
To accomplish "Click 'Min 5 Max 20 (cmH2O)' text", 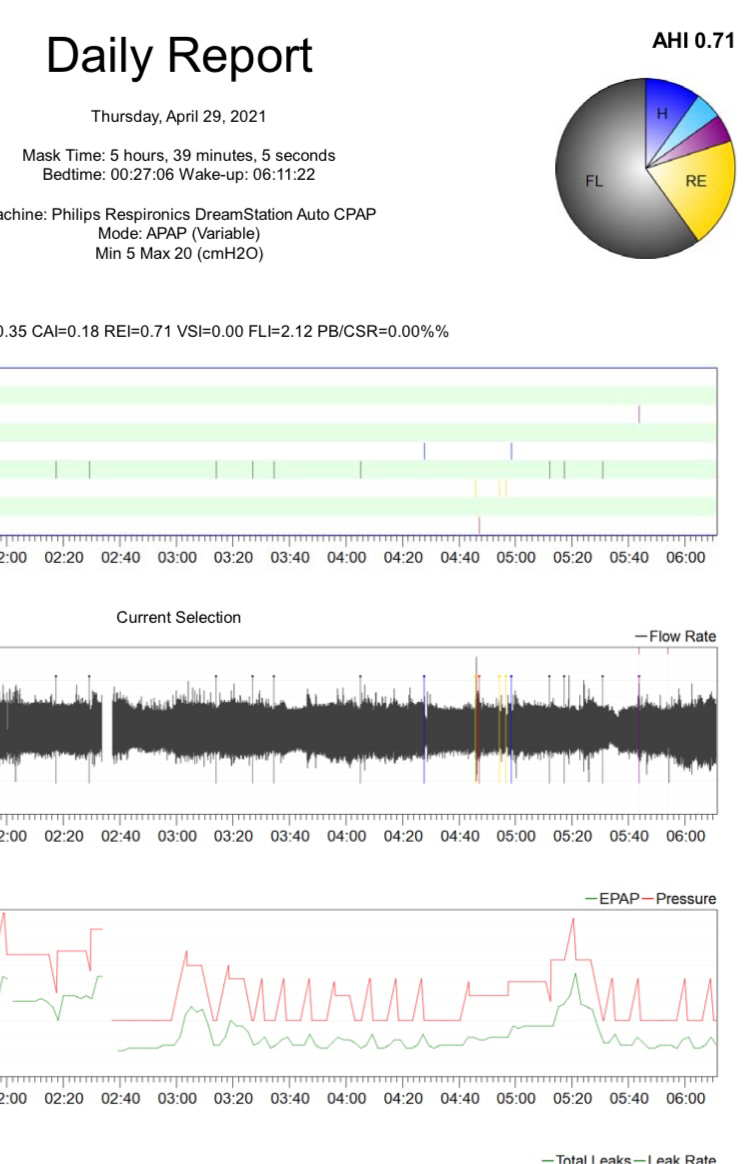I will click(x=179, y=253).
